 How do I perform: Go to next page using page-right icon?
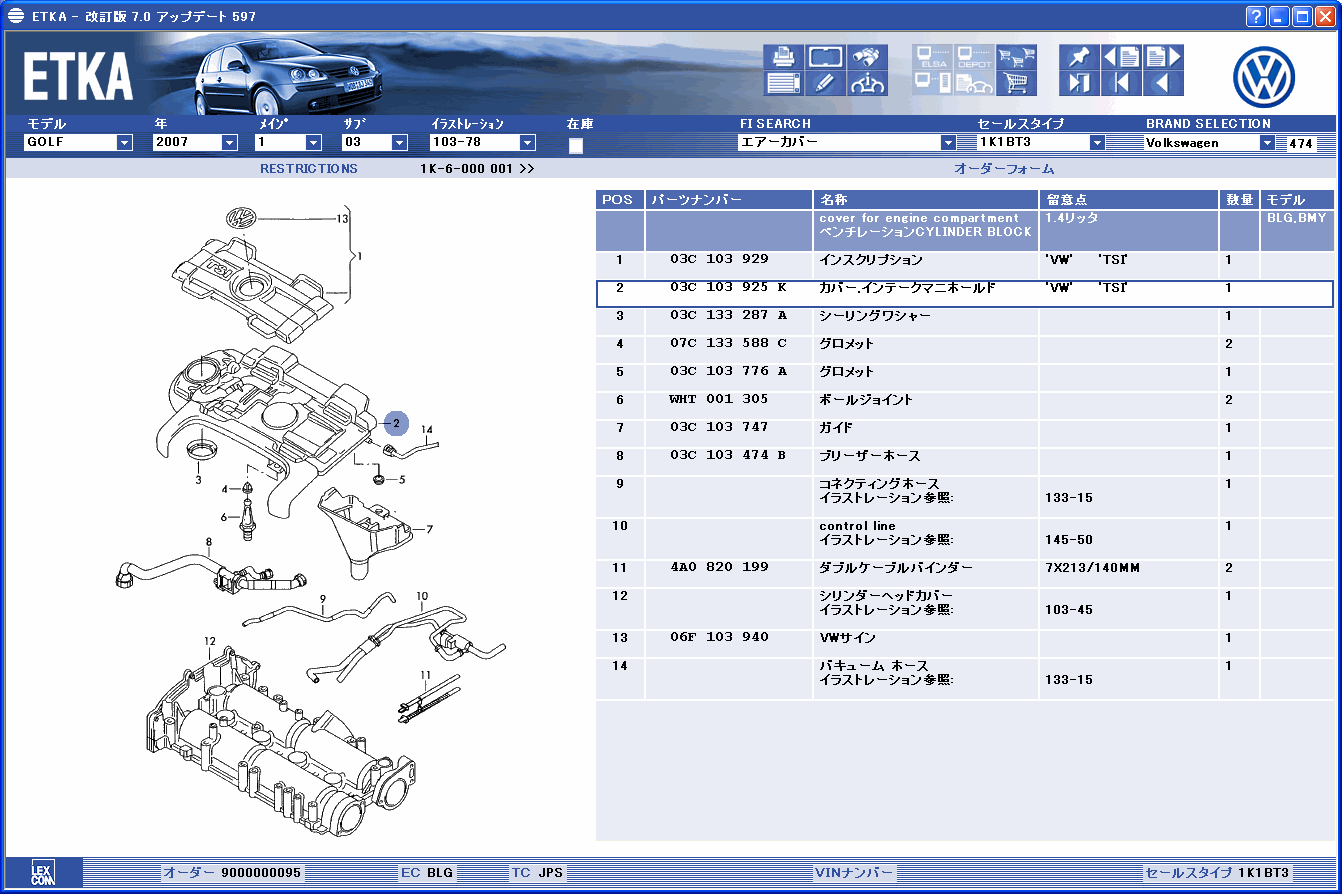pos(1164,57)
